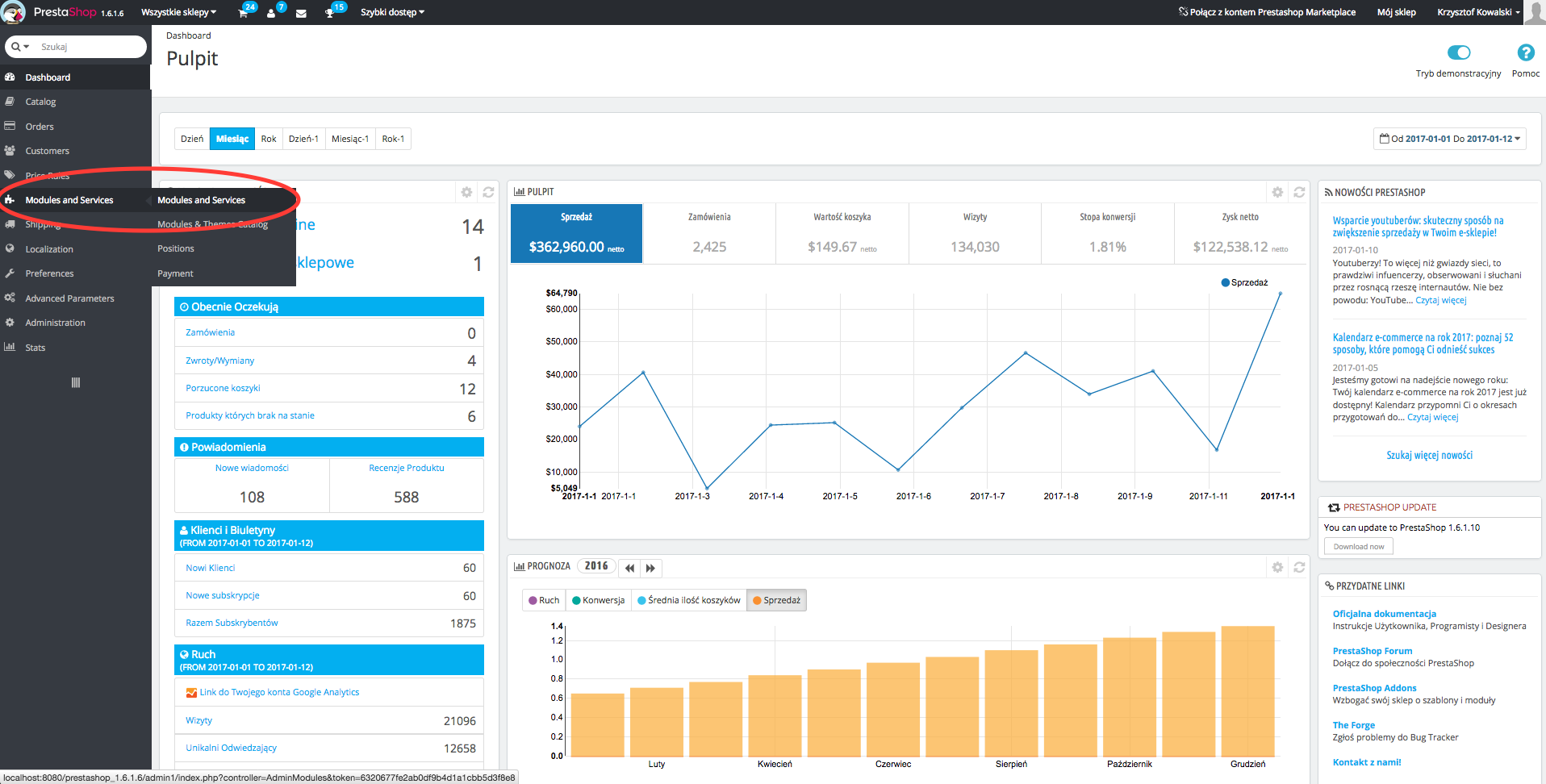The width and height of the screenshot is (1546, 784).
Task: Click the shopping cart orders notification icon
Action: click(x=243, y=13)
